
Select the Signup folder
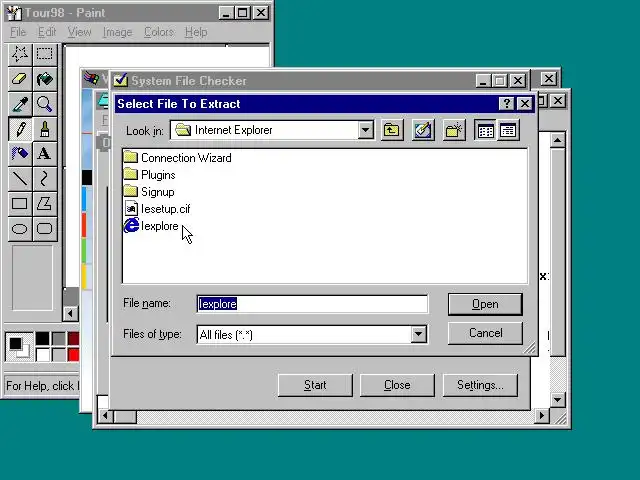[149, 192]
